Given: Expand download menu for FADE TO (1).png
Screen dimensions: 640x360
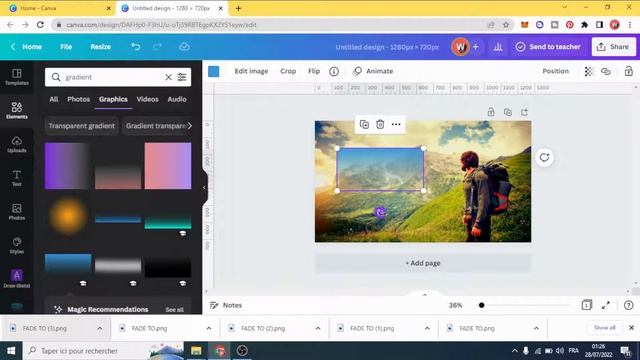Looking at the screenshot, I should [x=427, y=328].
